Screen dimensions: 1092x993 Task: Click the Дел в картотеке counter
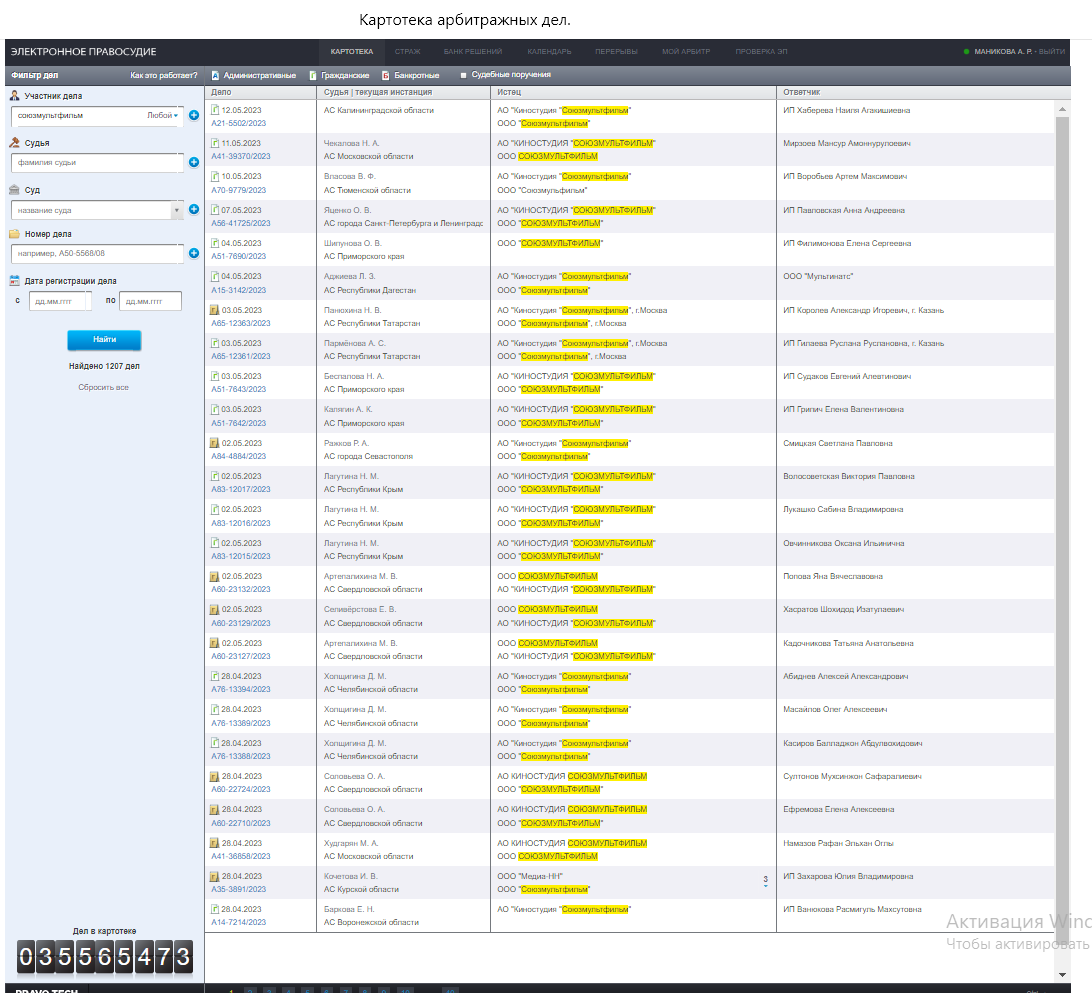coord(104,956)
